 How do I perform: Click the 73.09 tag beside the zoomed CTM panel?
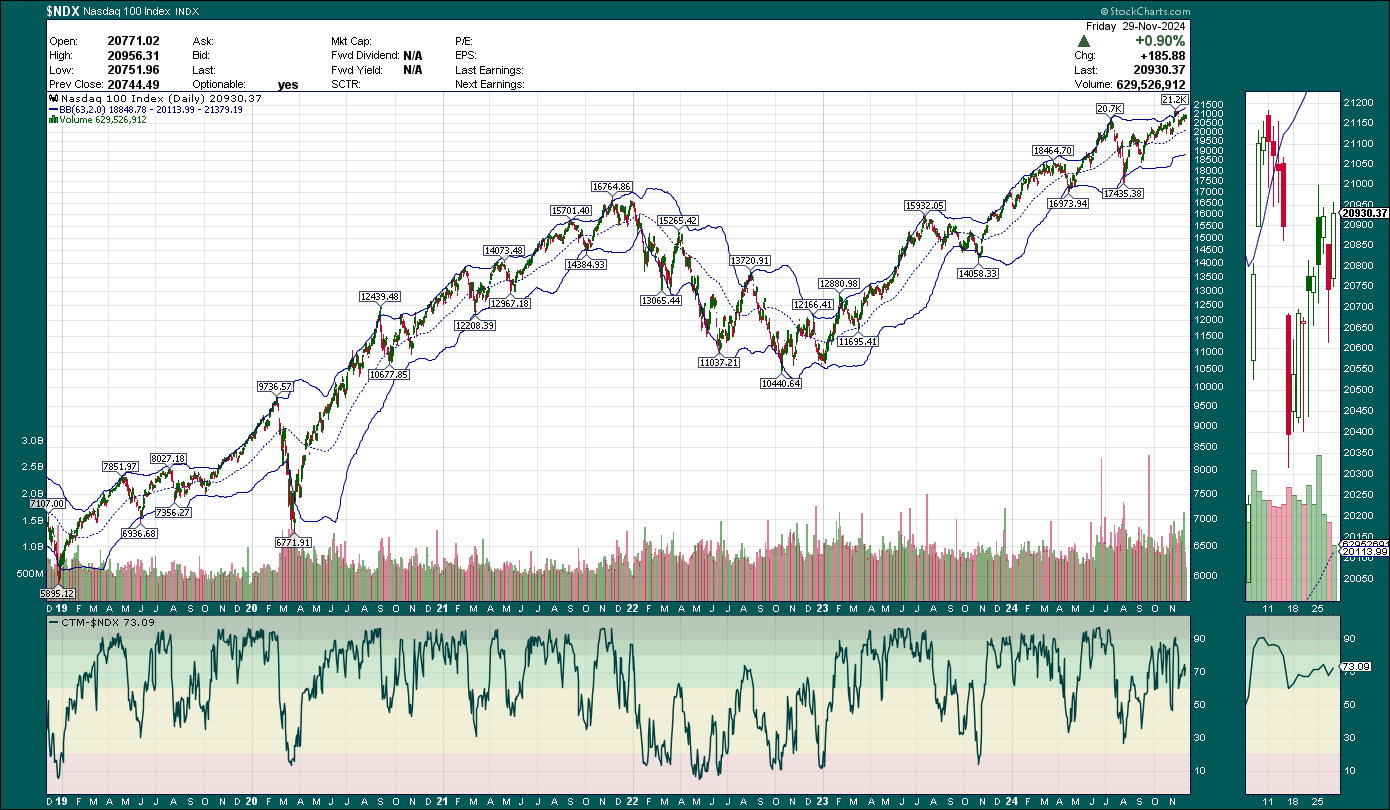[x=1354, y=667]
